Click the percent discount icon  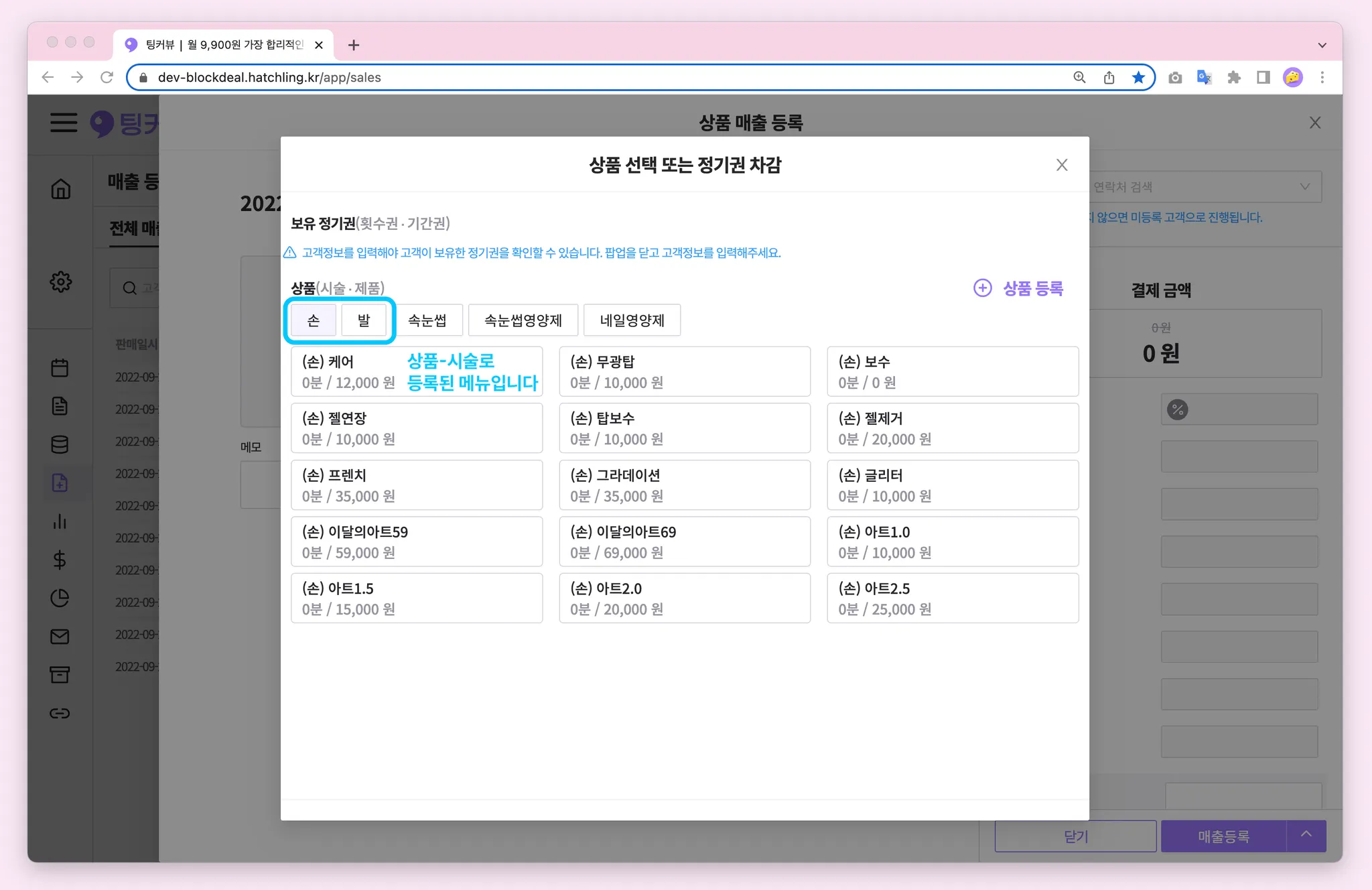pos(1177,409)
